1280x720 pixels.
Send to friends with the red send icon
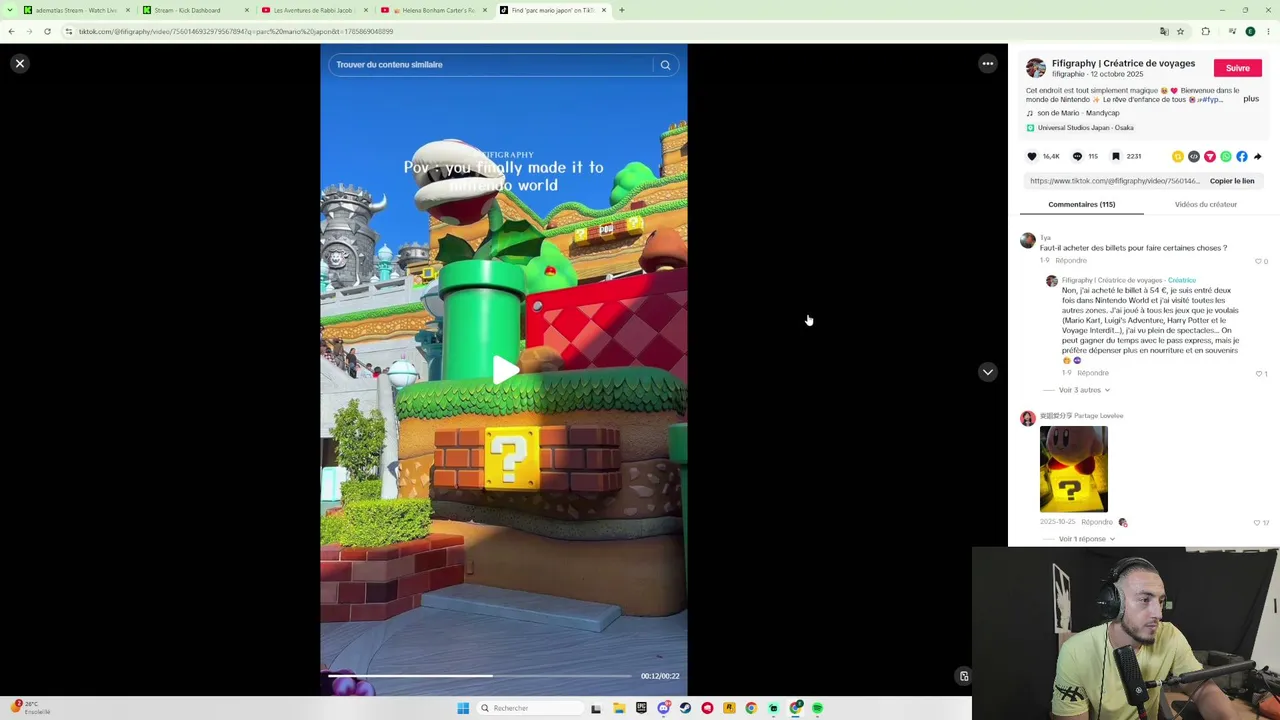coord(1210,156)
